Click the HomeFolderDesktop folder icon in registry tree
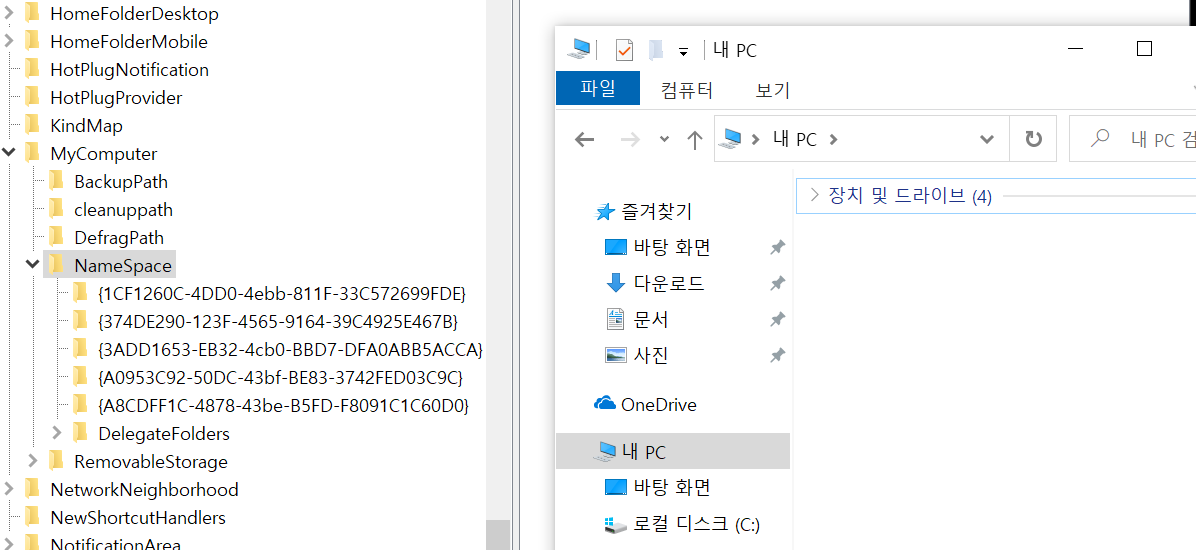This screenshot has width=1196, height=550. click(32, 13)
